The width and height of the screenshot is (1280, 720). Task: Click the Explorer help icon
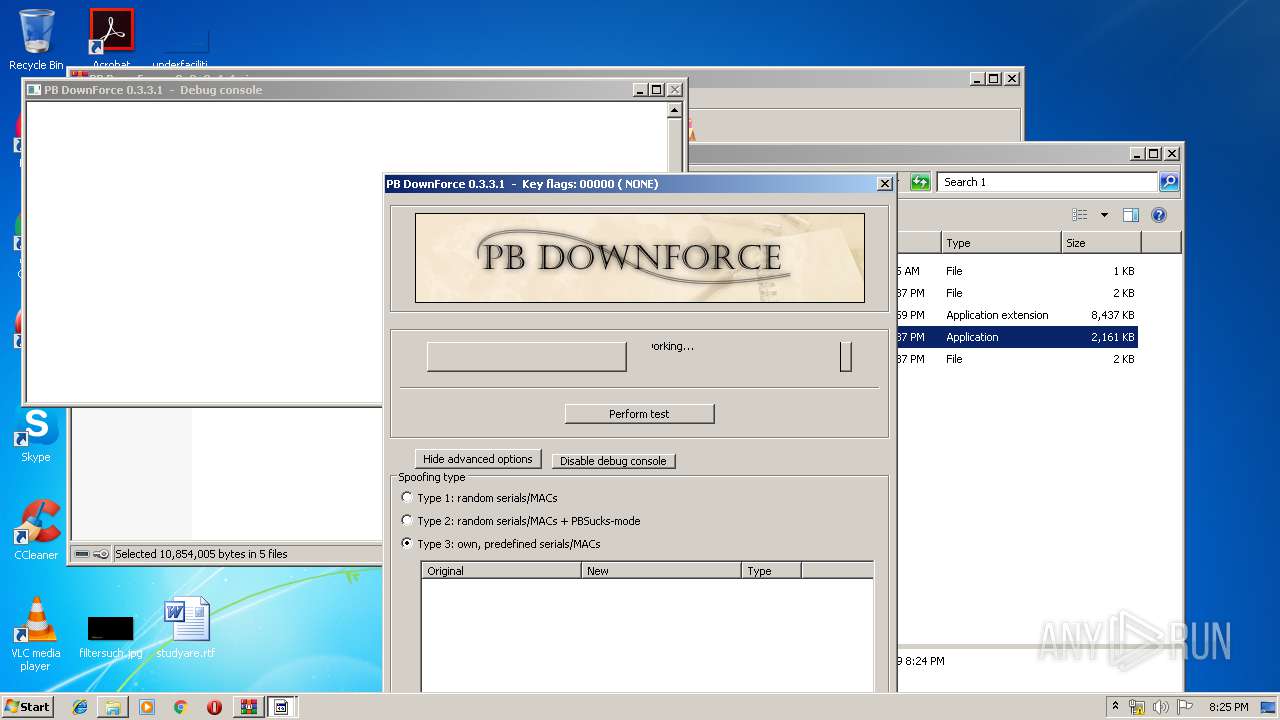pyautogui.click(x=1159, y=215)
